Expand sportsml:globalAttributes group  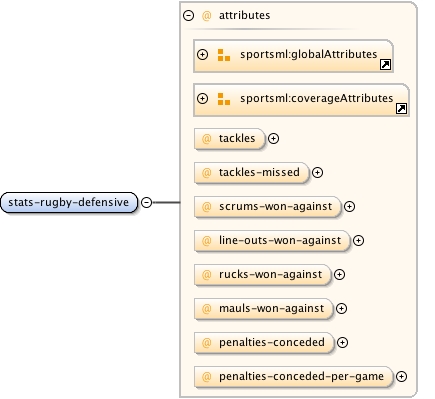(202, 54)
